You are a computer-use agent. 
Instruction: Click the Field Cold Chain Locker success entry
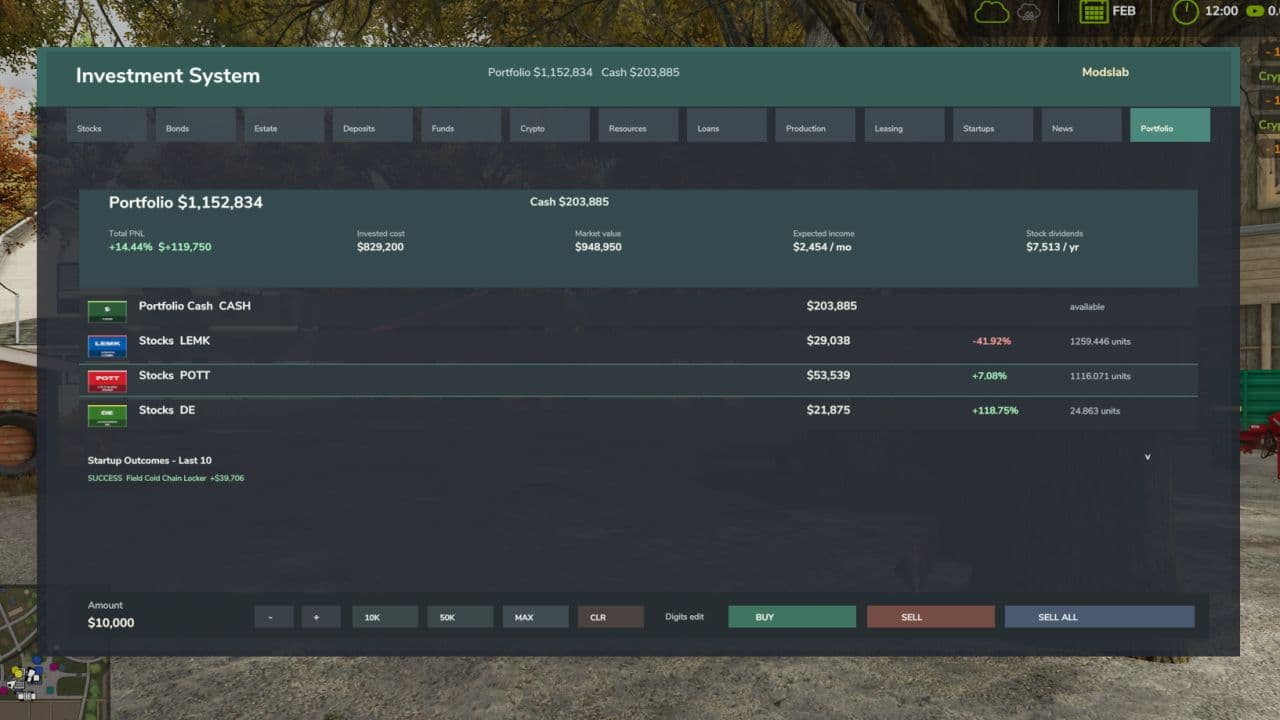[x=166, y=478]
